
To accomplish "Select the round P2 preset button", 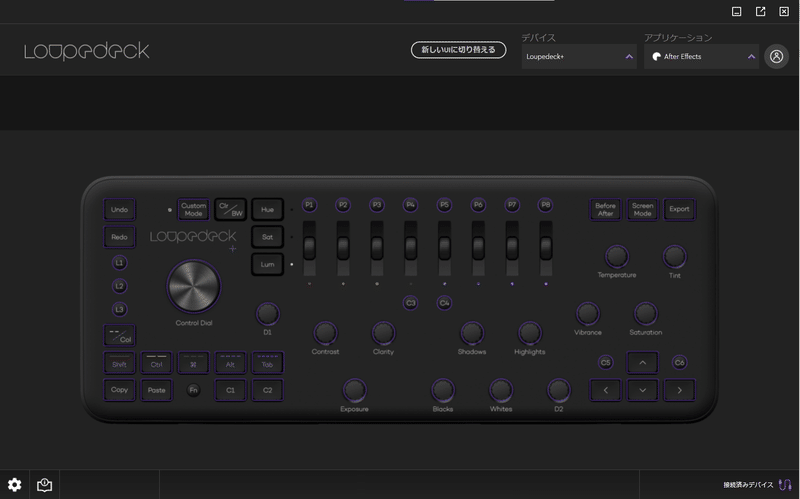I will [343, 205].
